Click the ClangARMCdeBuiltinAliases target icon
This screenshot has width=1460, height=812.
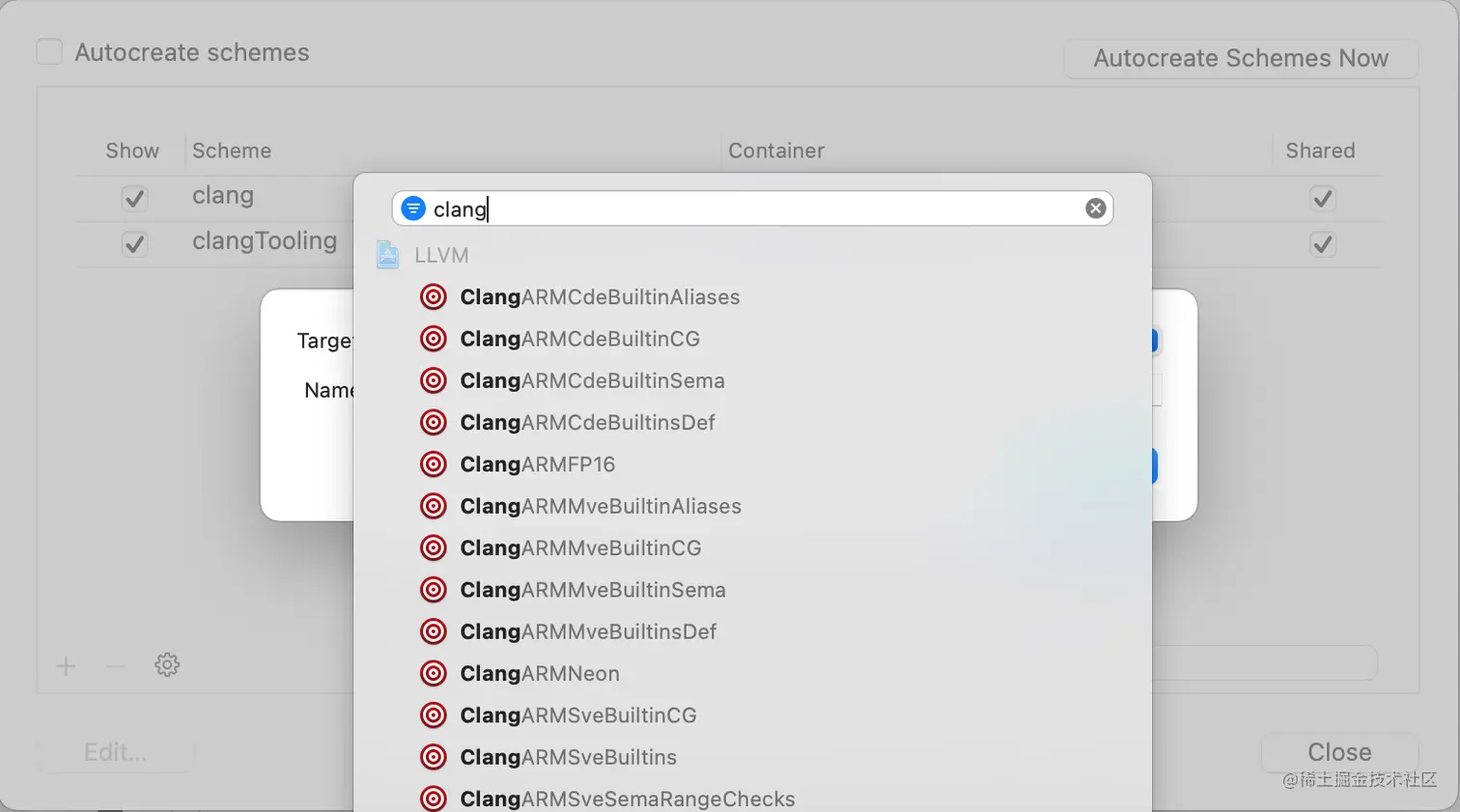(x=434, y=296)
